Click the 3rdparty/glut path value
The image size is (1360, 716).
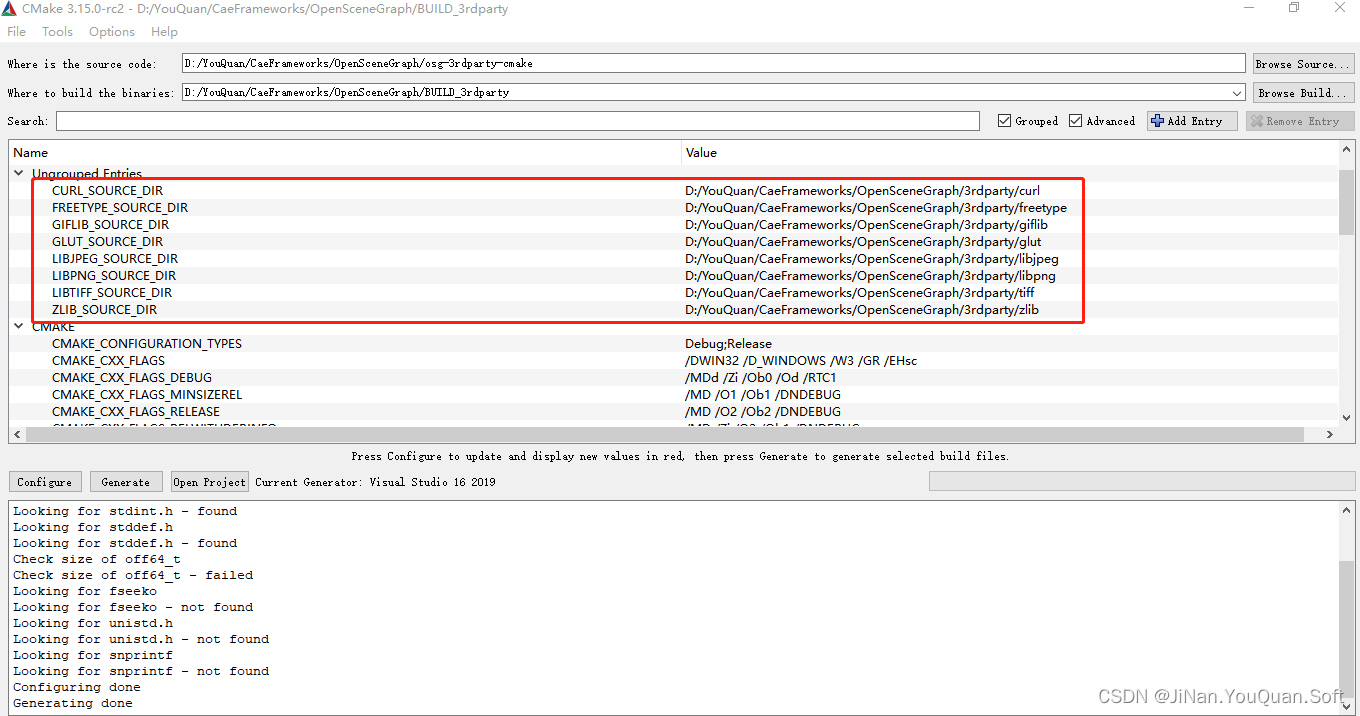click(863, 242)
